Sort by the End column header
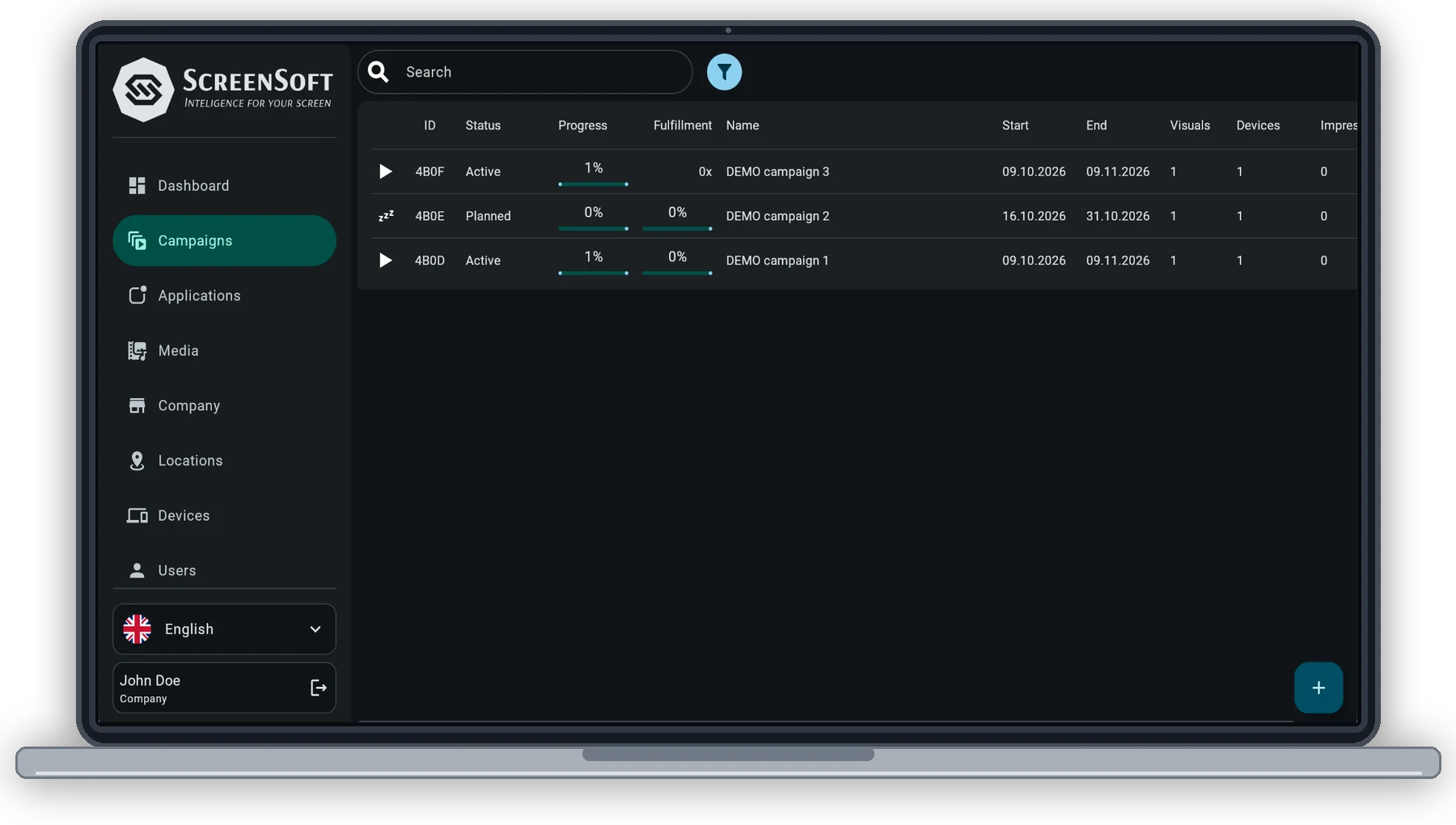 click(1096, 125)
